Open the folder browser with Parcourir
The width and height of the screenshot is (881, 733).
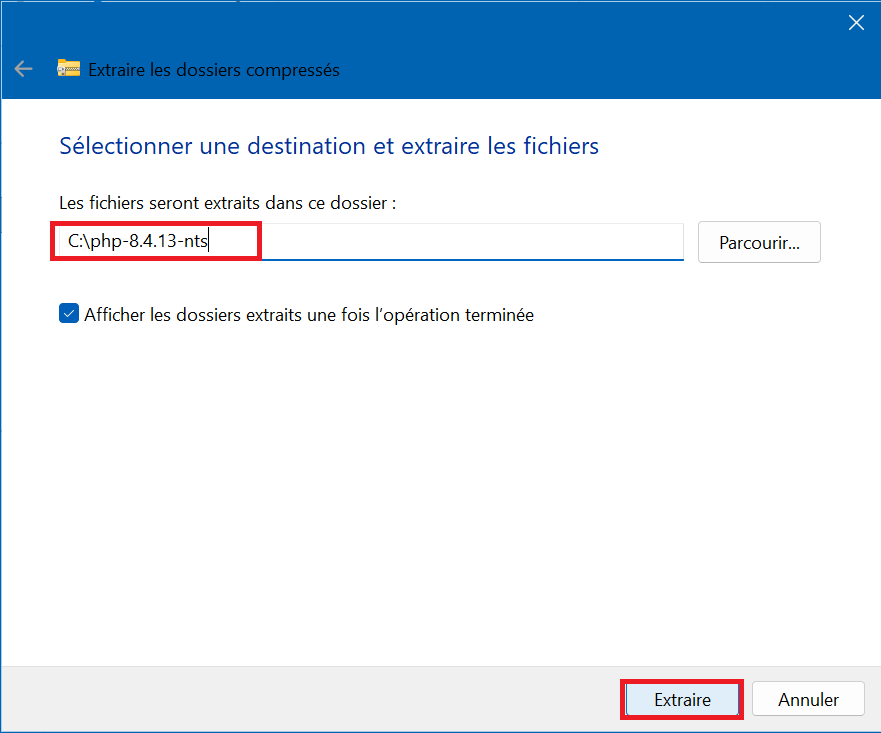click(759, 242)
